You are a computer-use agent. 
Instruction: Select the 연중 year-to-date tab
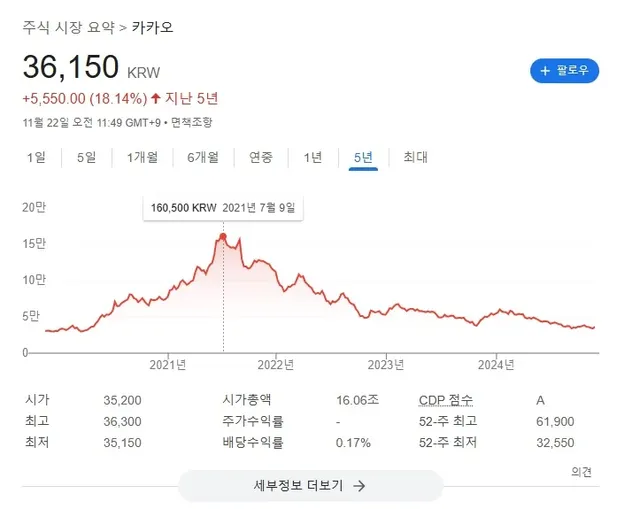click(261, 157)
